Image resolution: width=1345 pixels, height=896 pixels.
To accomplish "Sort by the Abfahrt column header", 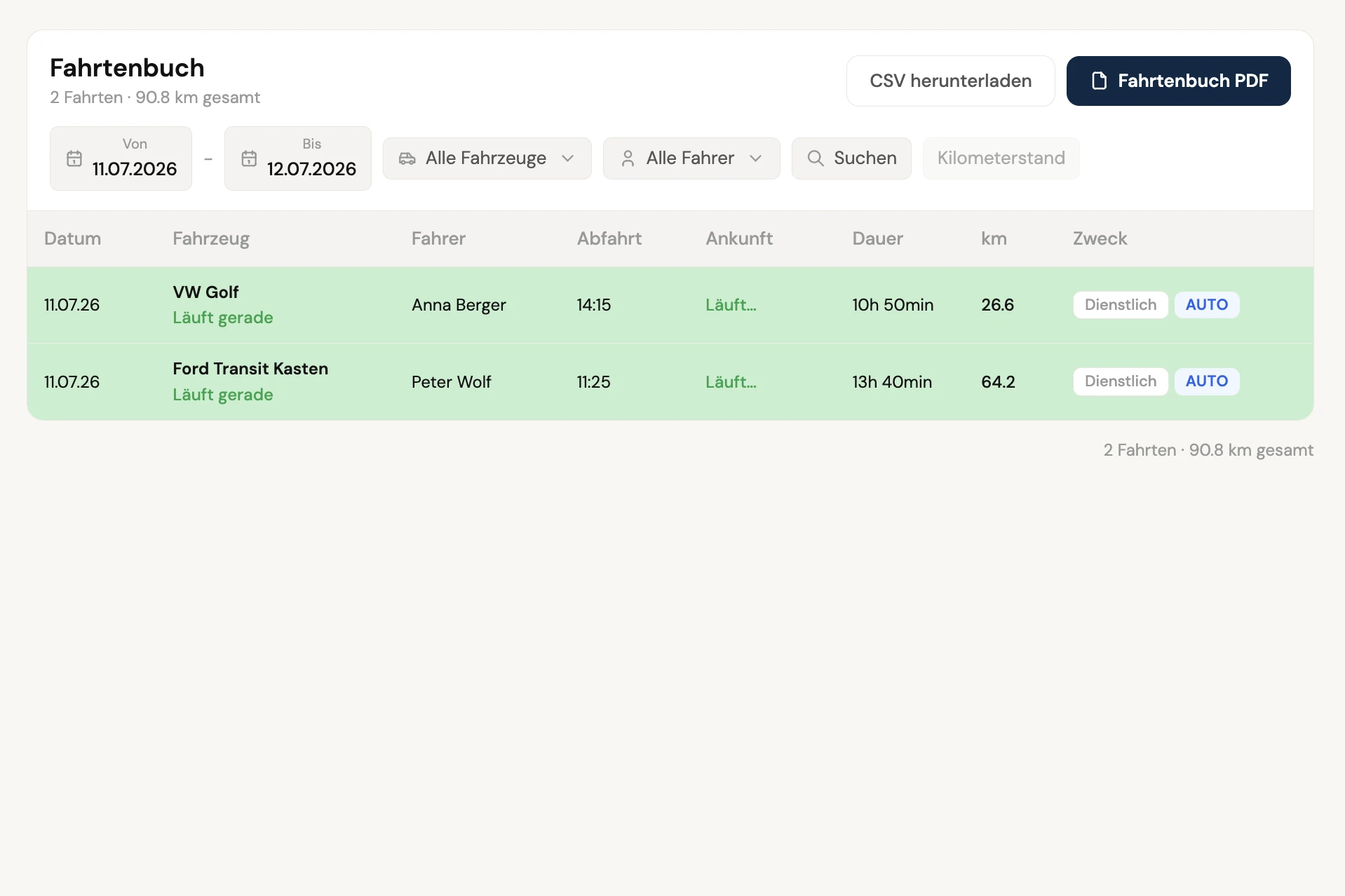I will click(x=609, y=238).
